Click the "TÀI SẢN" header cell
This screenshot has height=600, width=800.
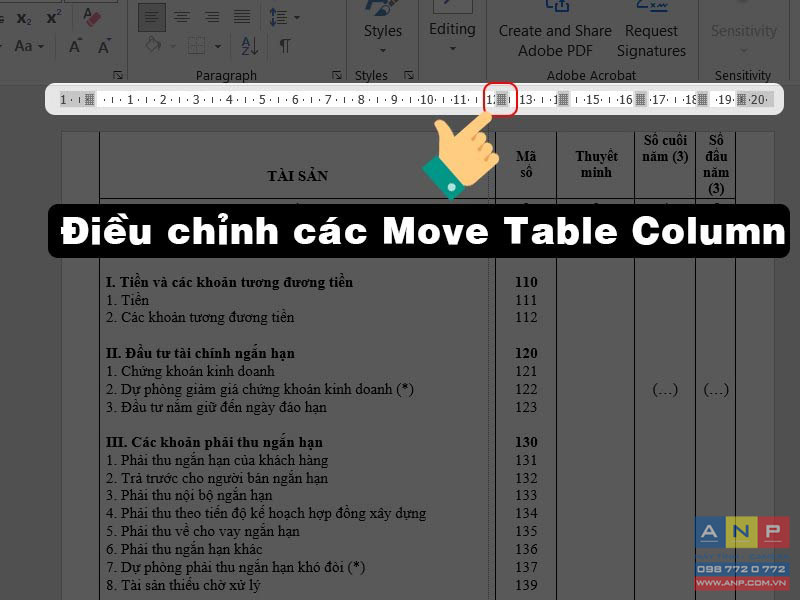point(297,176)
